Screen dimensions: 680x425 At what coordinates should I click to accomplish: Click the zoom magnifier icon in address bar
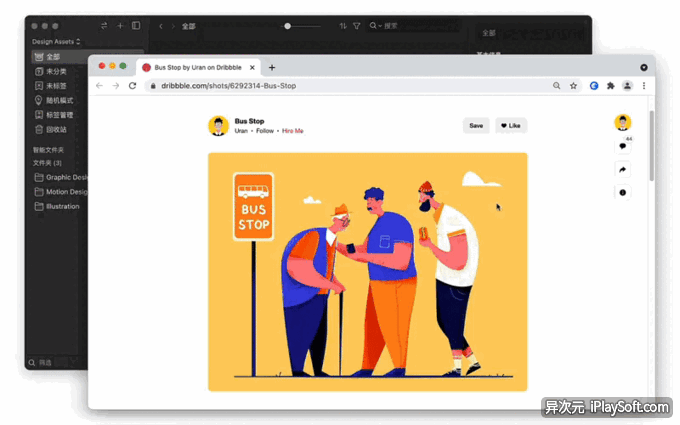pos(556,86)
